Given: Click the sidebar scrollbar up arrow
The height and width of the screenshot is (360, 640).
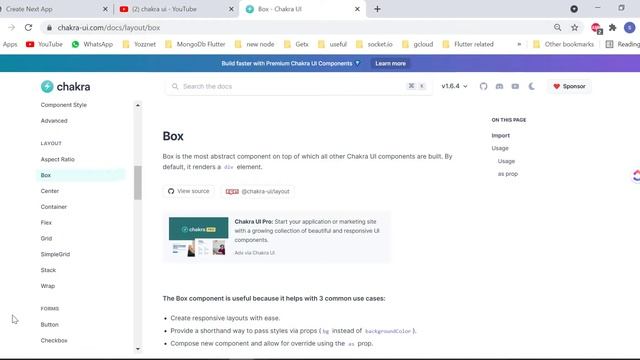Looking at the screenshot, I should pyautogui.click(x=138, y=105).
